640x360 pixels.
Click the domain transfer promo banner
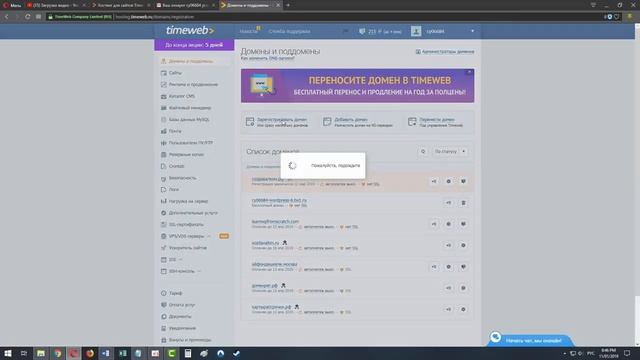(x=357, y=86)
